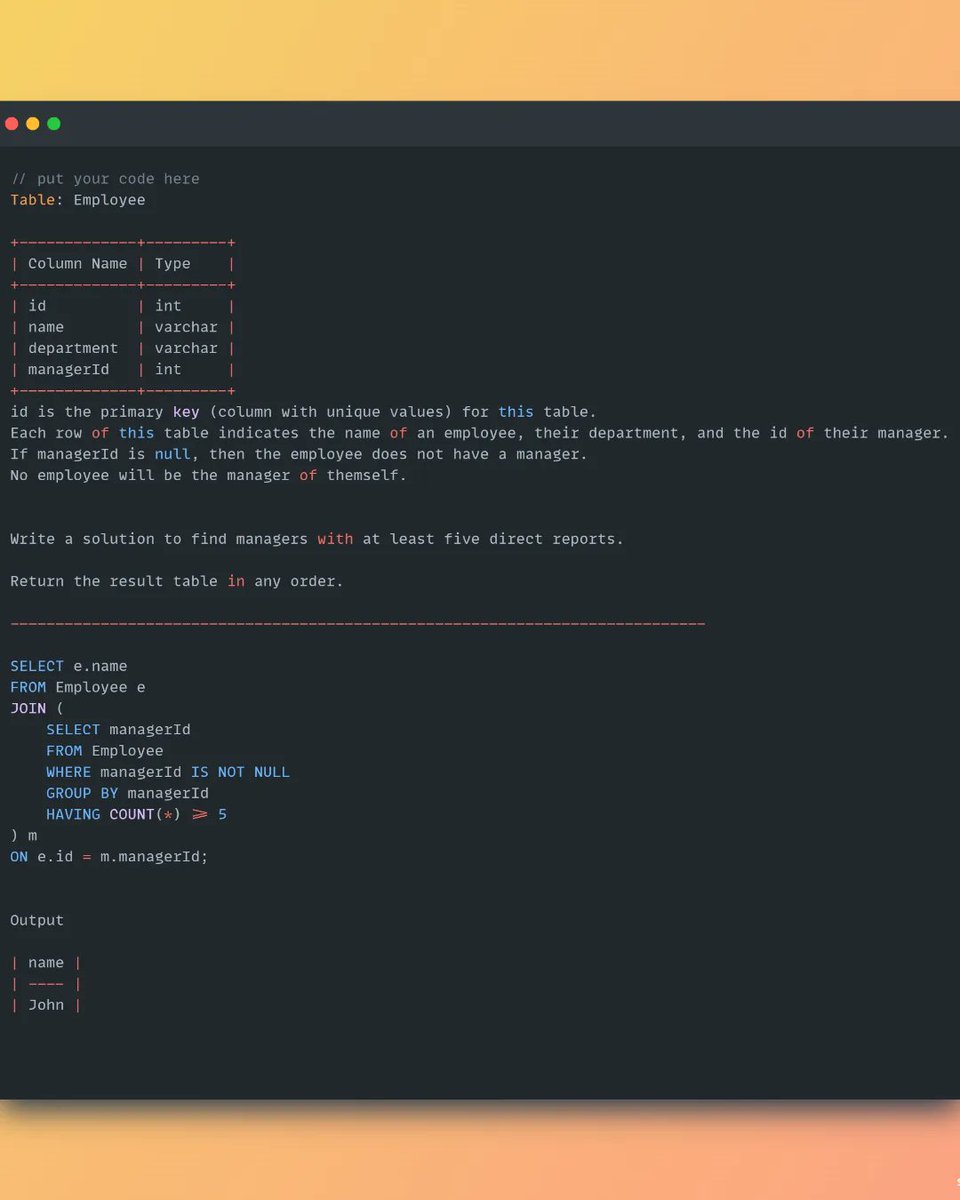Viewport: 960px width, 1200px height.
Task: Click the dashed divider line
Action: (357, 623)
